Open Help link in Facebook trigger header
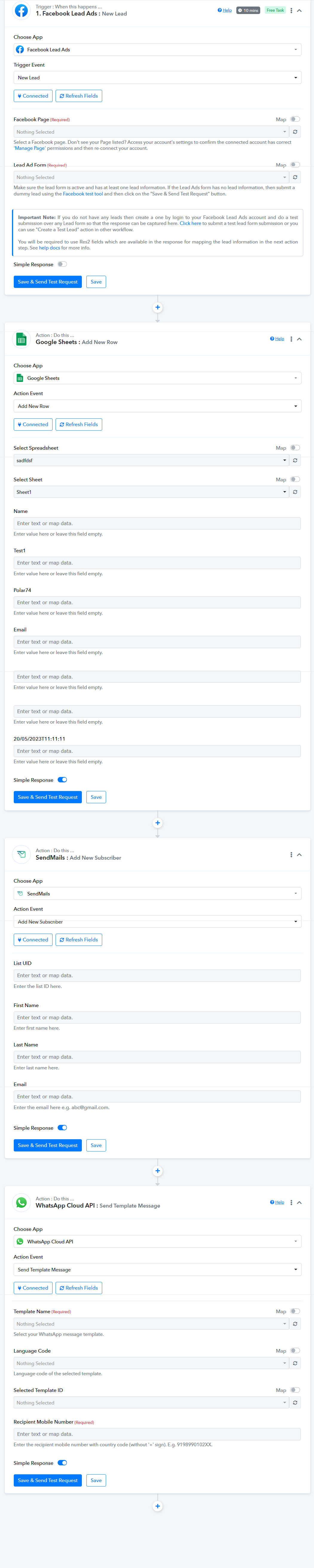This screenshot has width=314, height=1568. click(224, 10)
